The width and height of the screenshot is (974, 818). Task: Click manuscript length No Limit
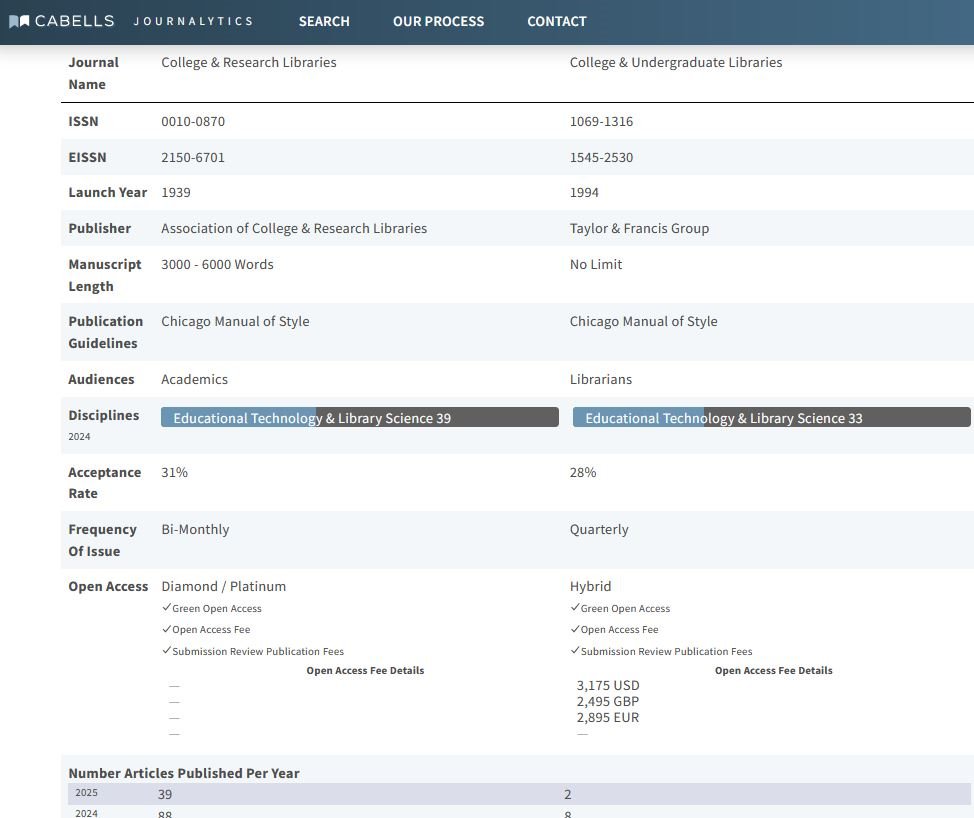[x=596, y=265]
